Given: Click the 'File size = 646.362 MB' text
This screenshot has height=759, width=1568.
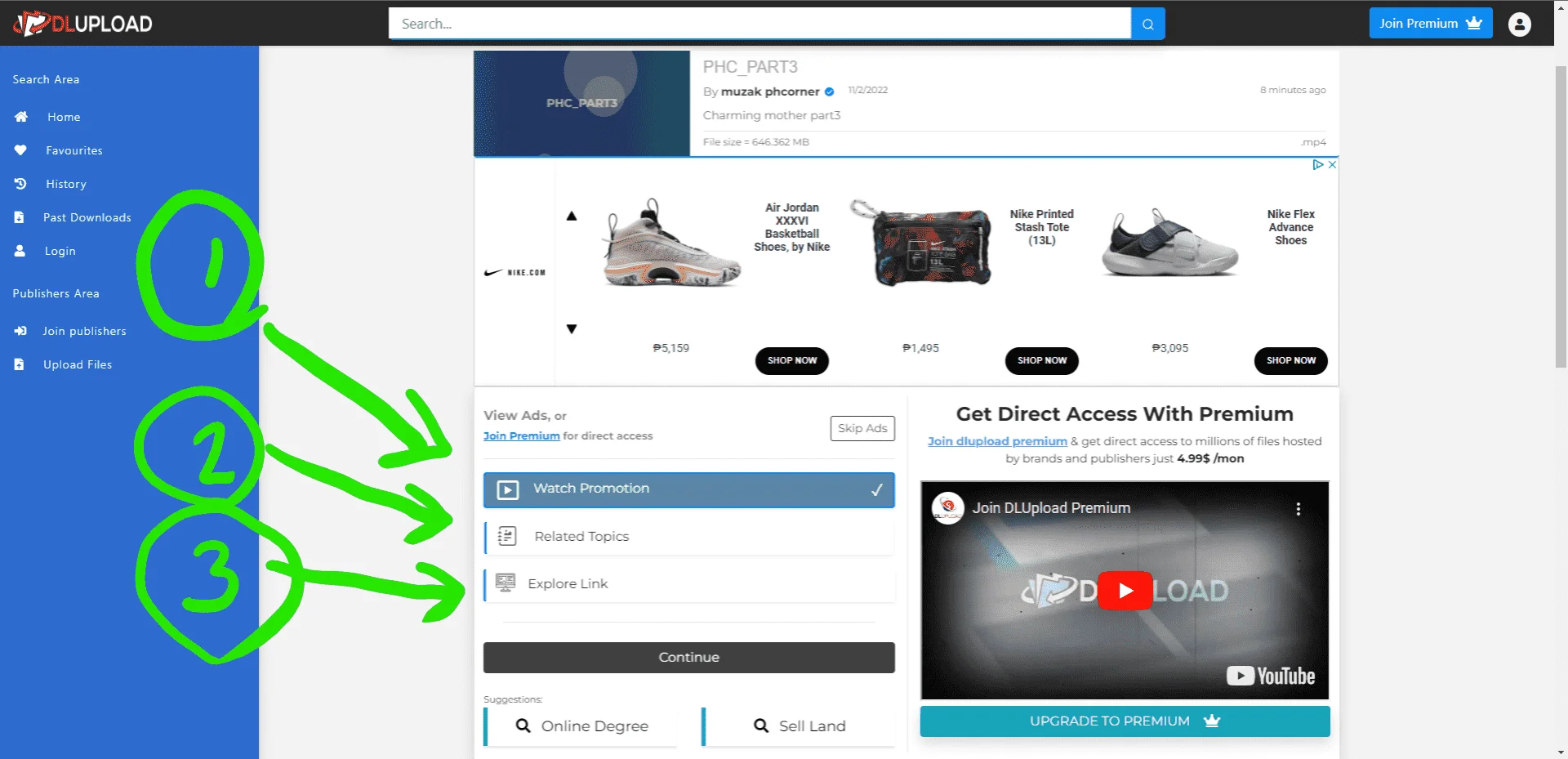Looking at the screenshot, I should (x=755, y=142).
